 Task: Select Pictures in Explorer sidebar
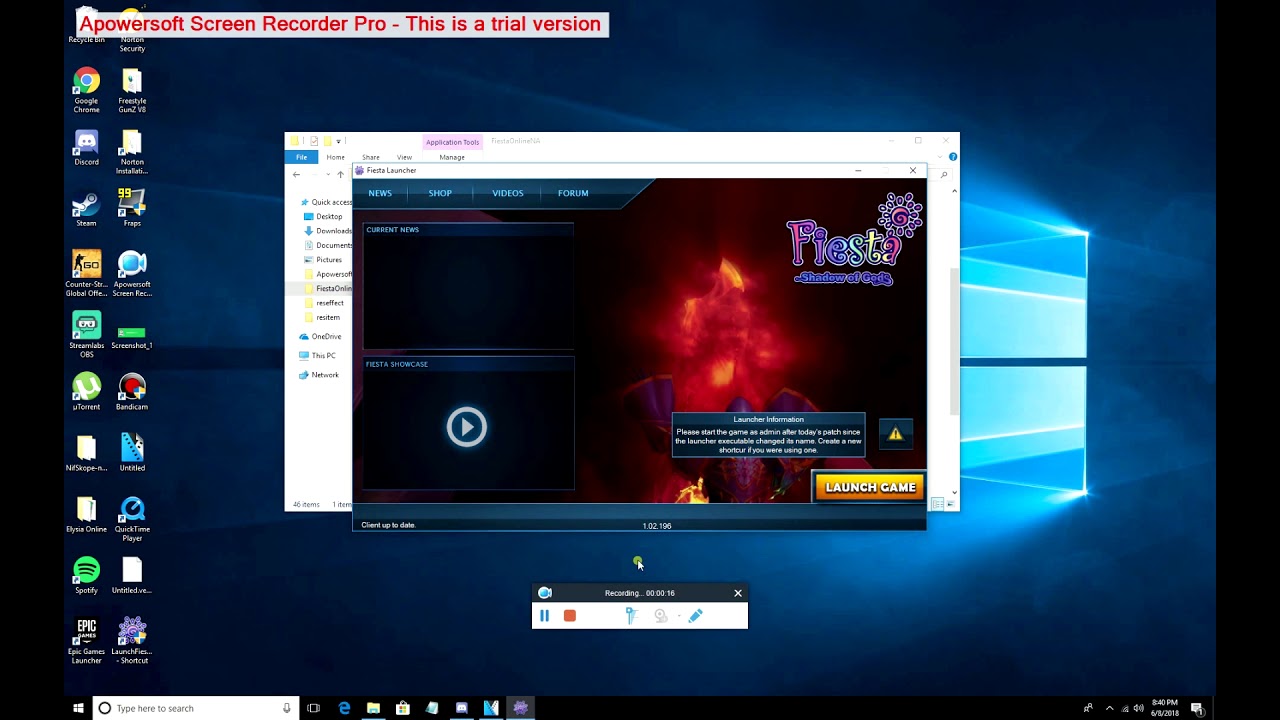[x=323, y=260]
